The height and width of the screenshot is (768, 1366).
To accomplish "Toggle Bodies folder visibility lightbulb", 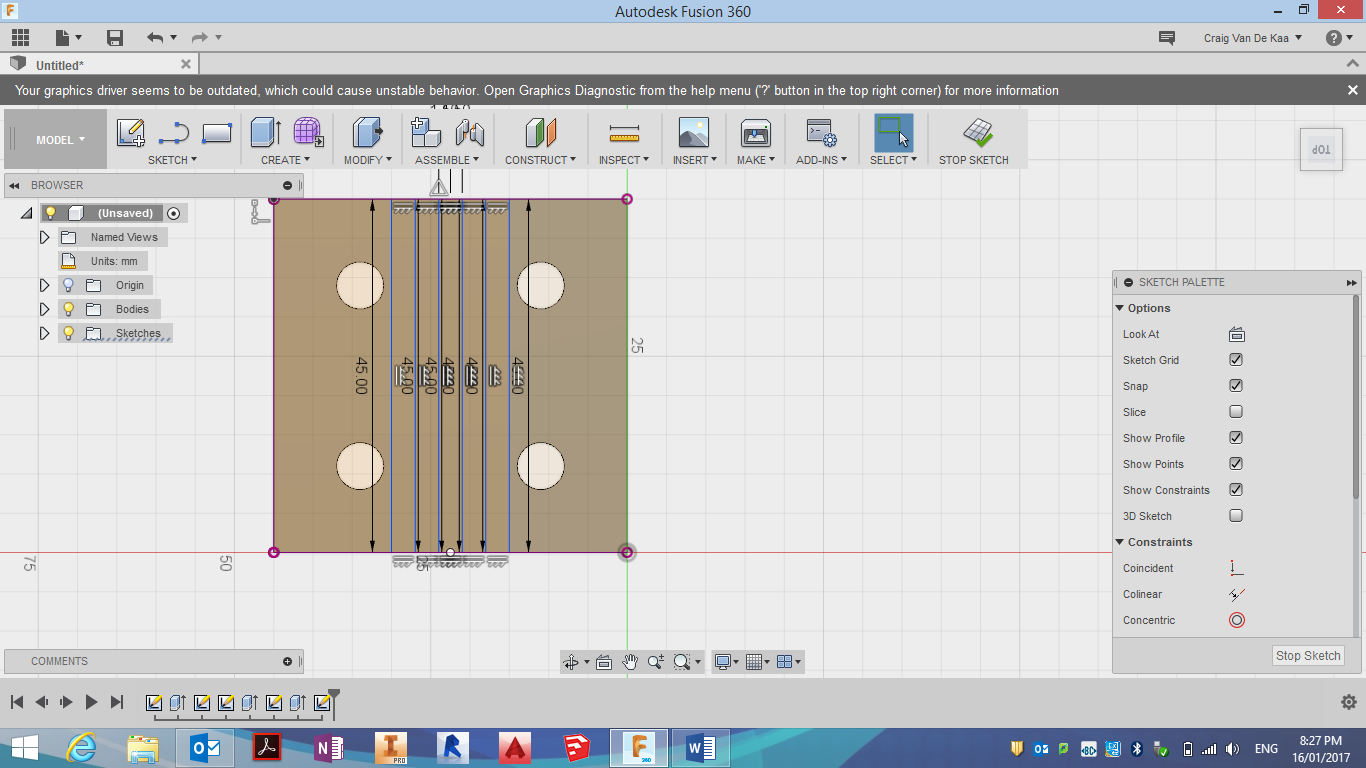I will 69,309.
